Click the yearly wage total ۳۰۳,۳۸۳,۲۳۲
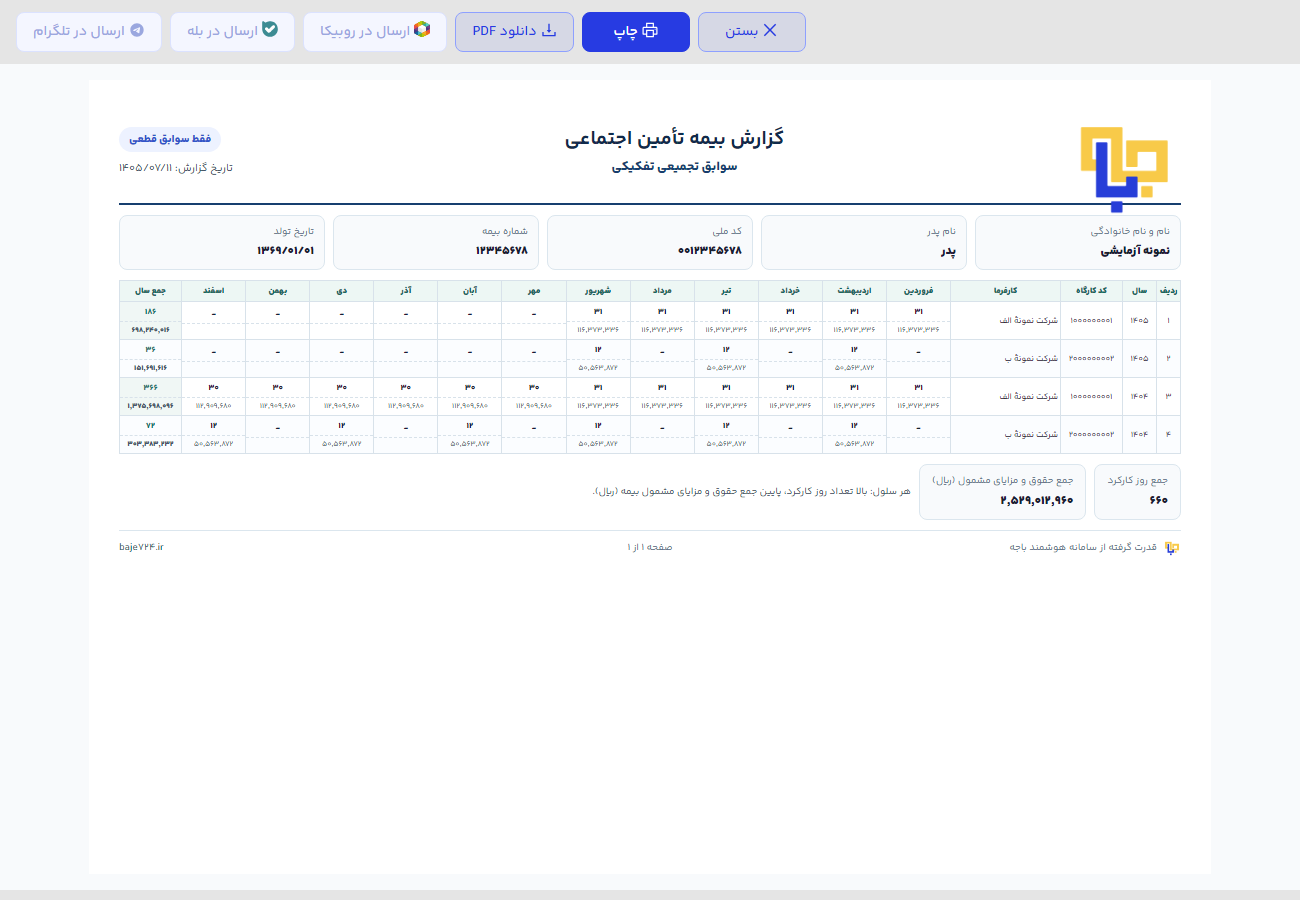The image size is (1300, 900). coord(150,444)
